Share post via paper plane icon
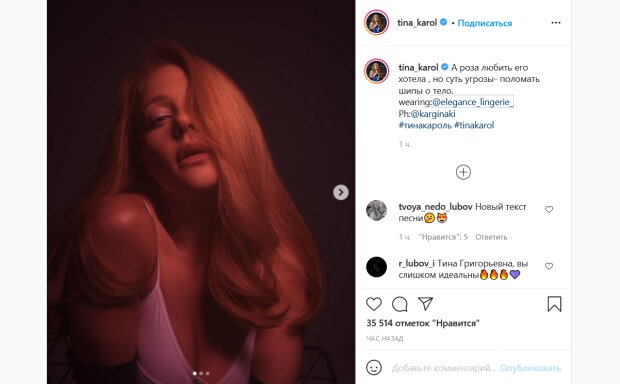 [x=425, y=304]
